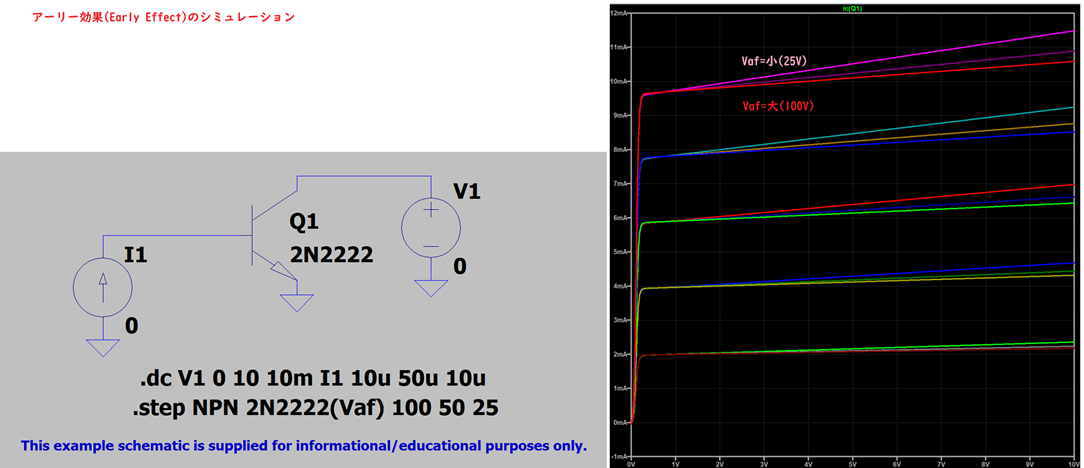Select the V1 voltage source symbol

(430, 228)
